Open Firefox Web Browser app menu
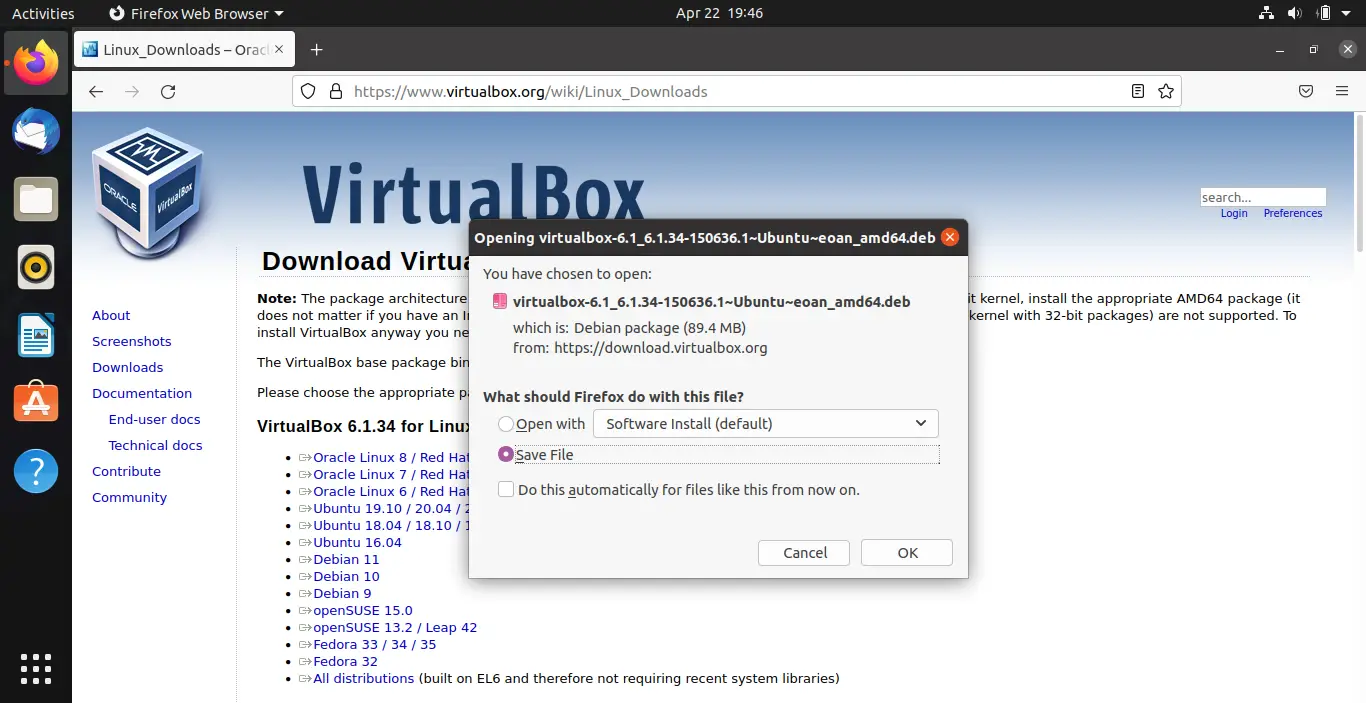The height and width of the screenshot is (703, 1366). 195,13
